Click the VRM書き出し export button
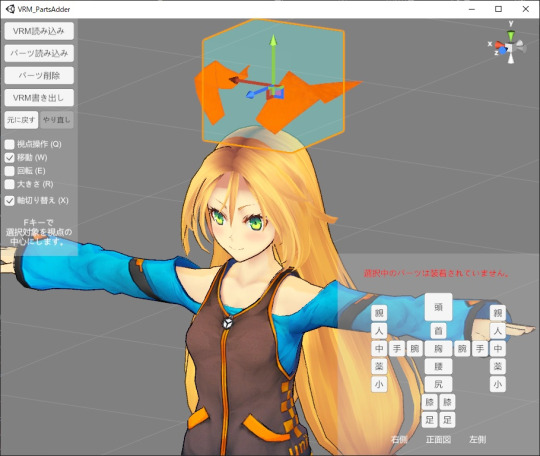 (x=39, y=98)
